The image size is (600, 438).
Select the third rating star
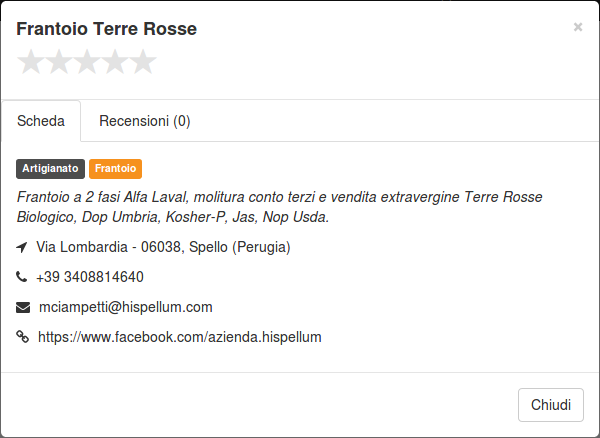point(87,62)
